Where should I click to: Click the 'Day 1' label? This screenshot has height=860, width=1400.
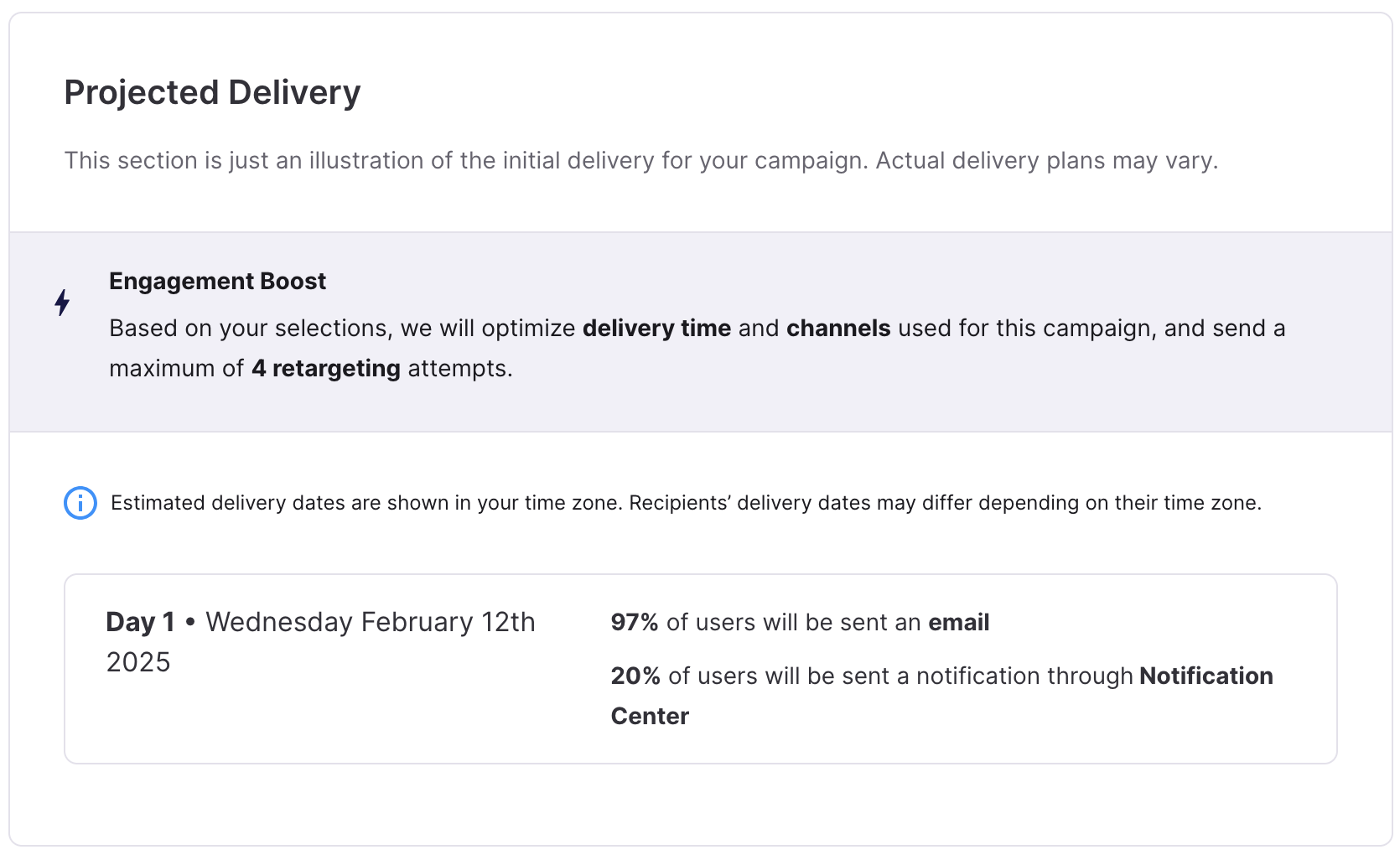point(140,622)
